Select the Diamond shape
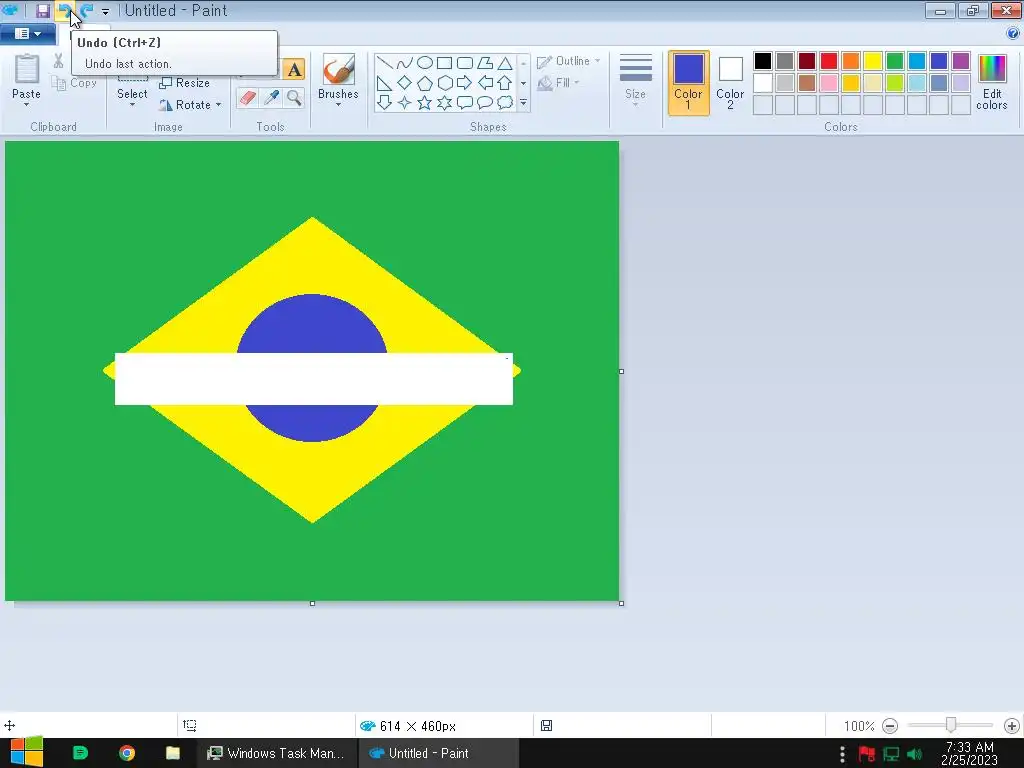Screen dimensions: 1024x768 (404, 83)
